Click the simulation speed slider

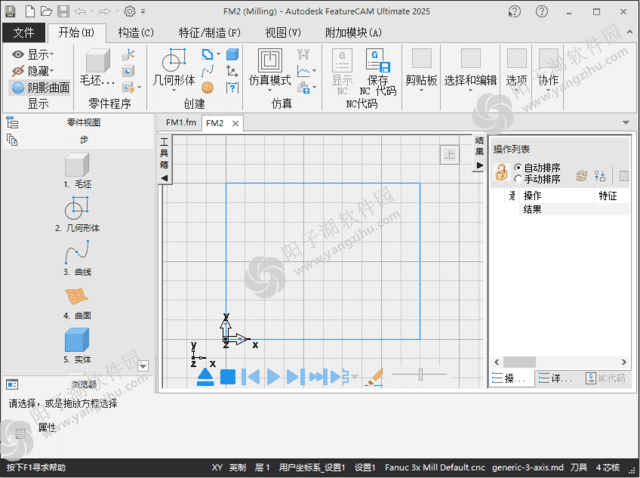pyautogui.click(x=419, y=374)
